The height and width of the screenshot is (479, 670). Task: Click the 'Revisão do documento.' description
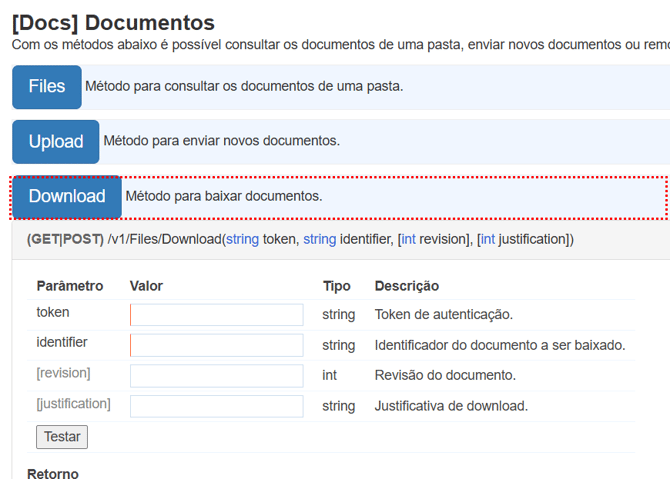(445, 376)
